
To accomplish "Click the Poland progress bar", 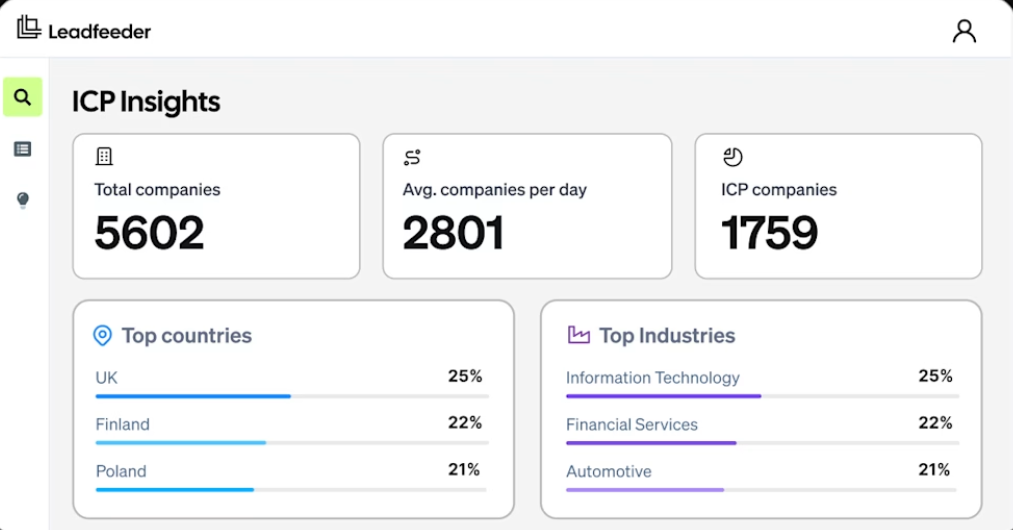I will (x=292, y=490).
